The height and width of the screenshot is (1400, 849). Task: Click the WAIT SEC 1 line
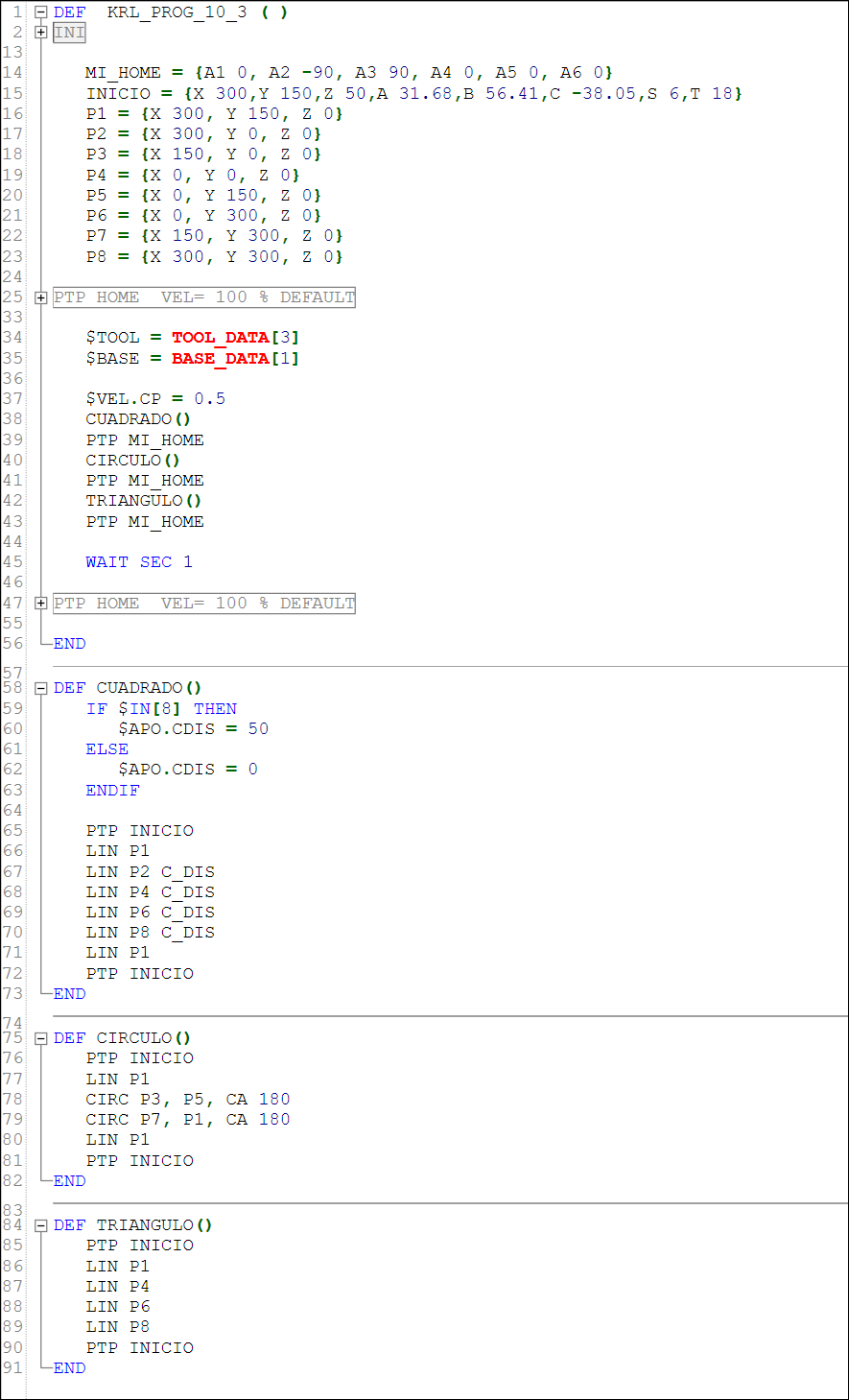pos(139,562)
